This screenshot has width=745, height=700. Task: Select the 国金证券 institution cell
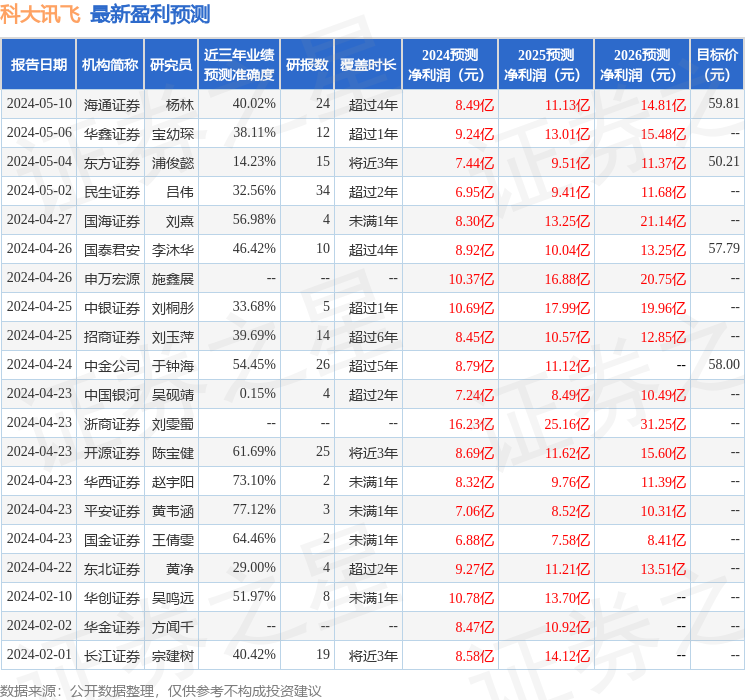pyautogui.click(x=112, y=539)
